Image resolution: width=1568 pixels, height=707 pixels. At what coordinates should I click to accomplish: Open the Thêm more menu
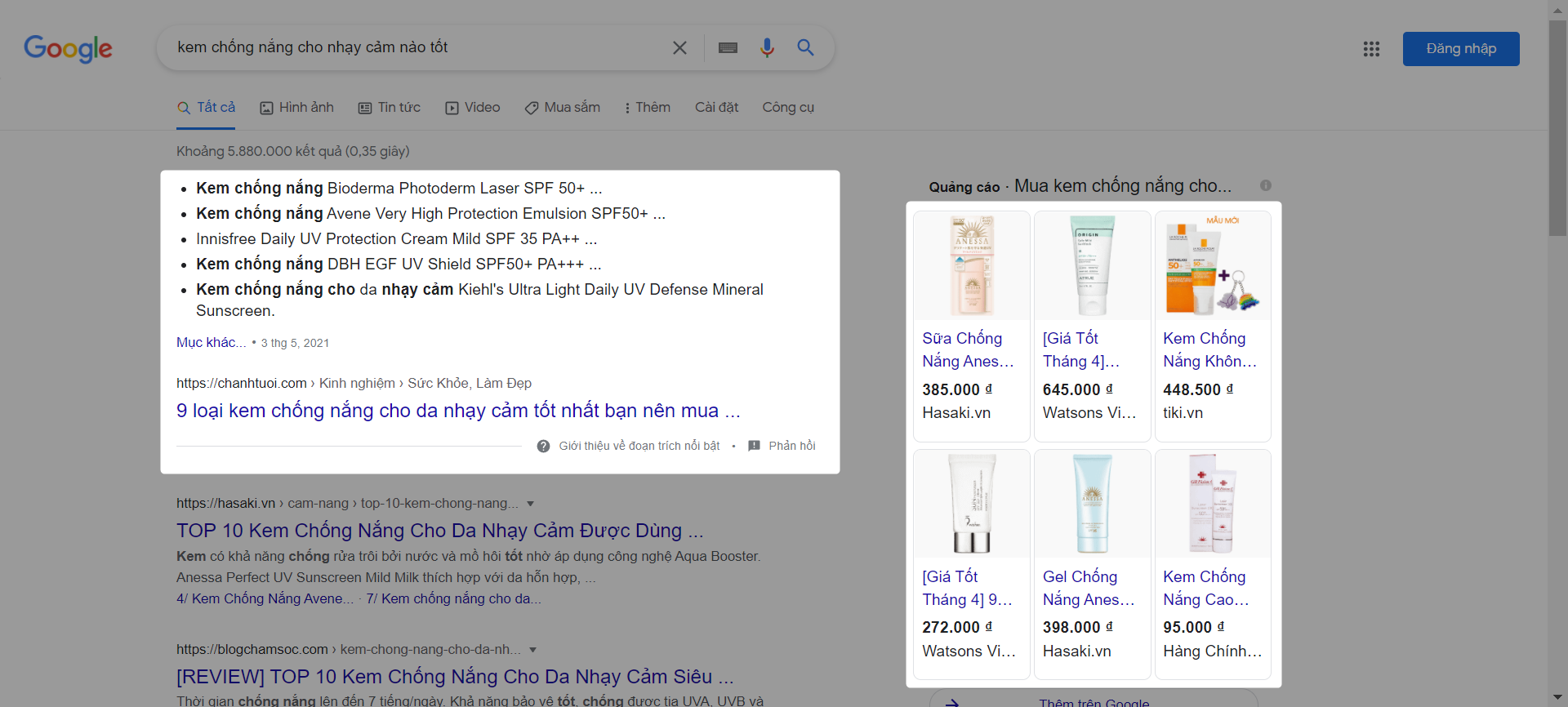coord(647,108)
